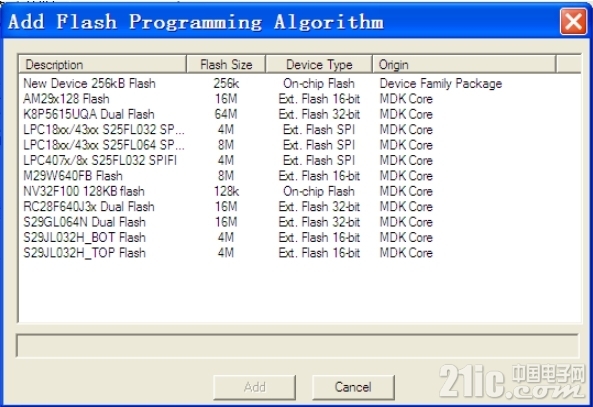Screen dimensions: 593x407
Task: Click MDK Core in the AM29x128 row
Action: (x=406, y=99)
